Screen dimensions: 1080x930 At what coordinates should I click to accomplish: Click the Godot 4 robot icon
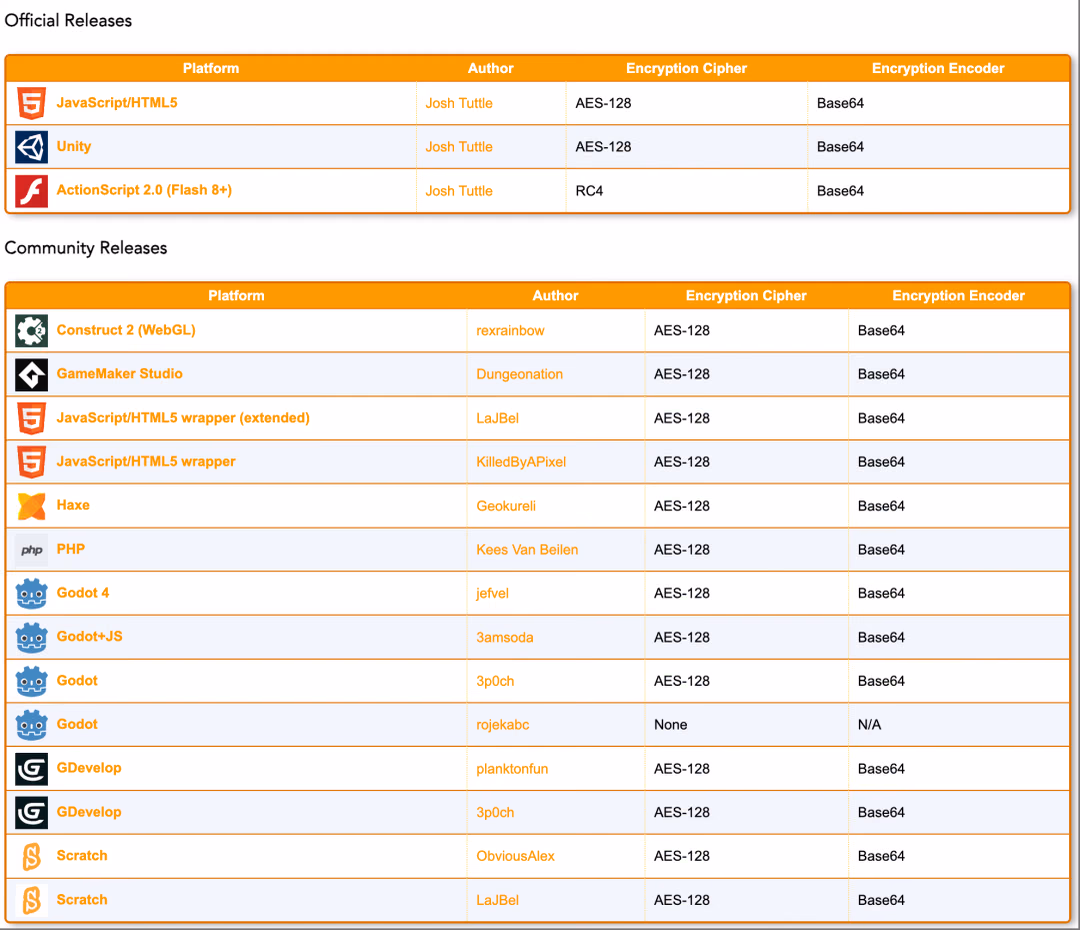click(x=32, y=593)
